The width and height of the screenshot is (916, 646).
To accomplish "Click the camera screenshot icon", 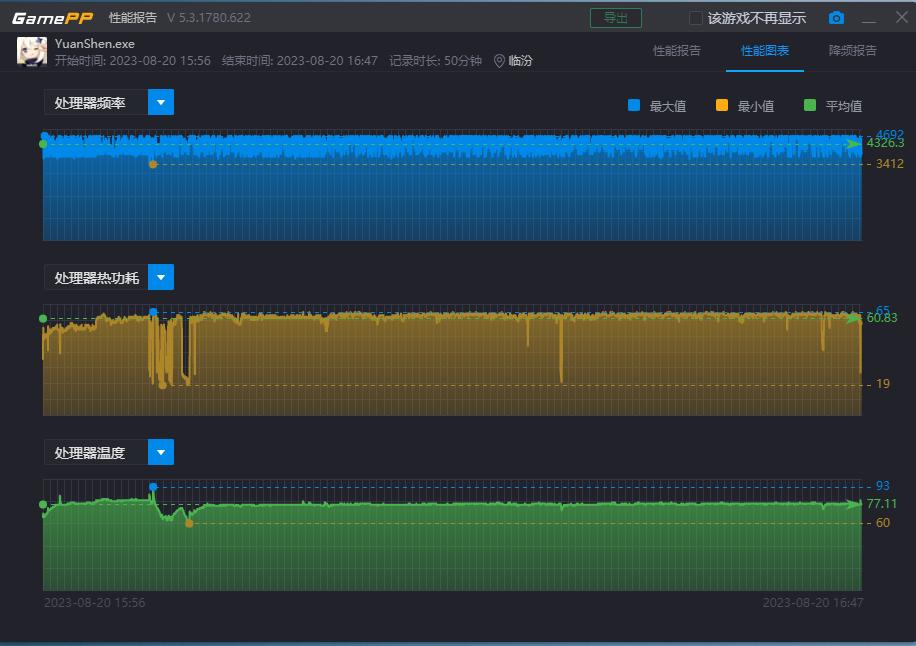I will pos(836,18).
